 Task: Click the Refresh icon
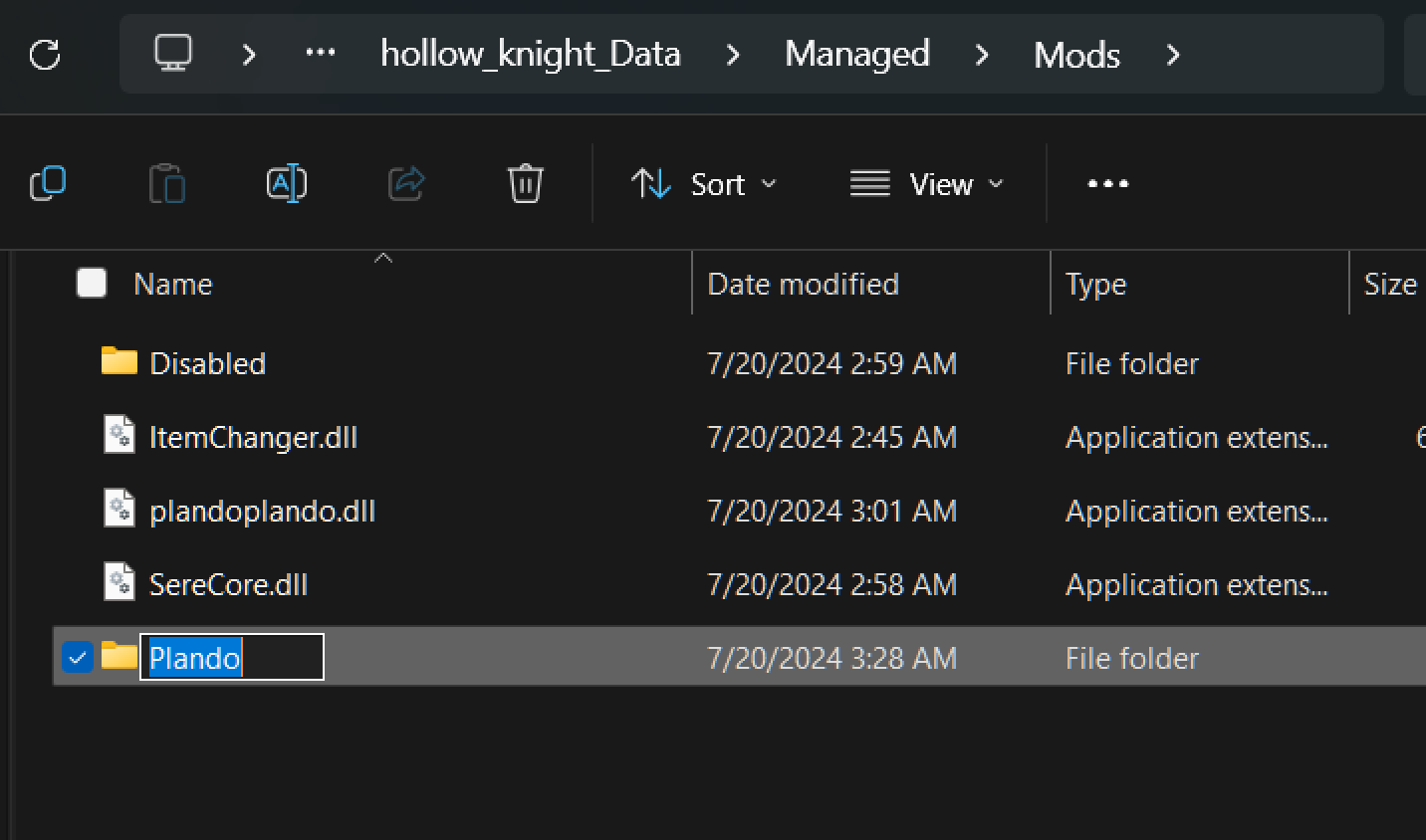click(45, 54)
